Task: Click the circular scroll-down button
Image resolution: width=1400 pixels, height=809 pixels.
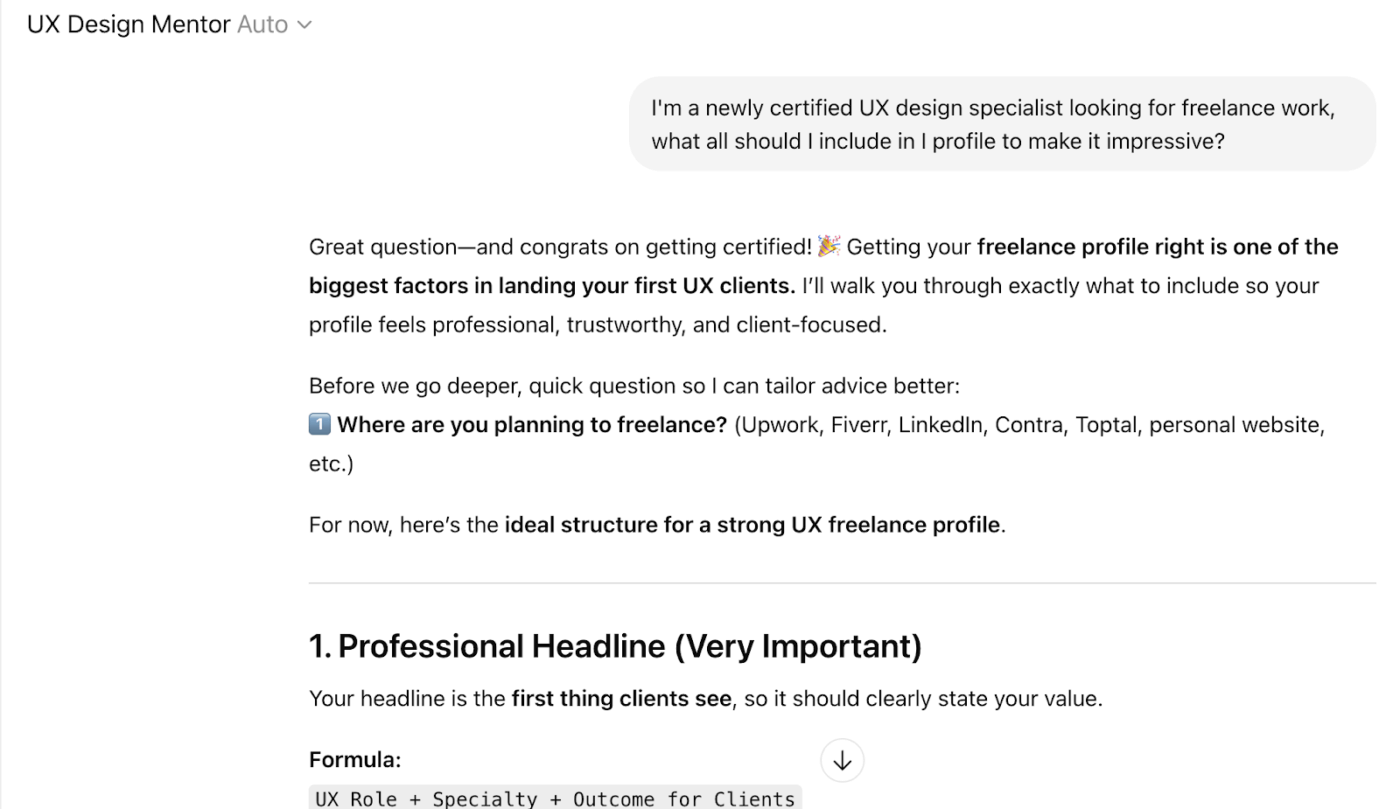Action: click(x=842, y=760)
